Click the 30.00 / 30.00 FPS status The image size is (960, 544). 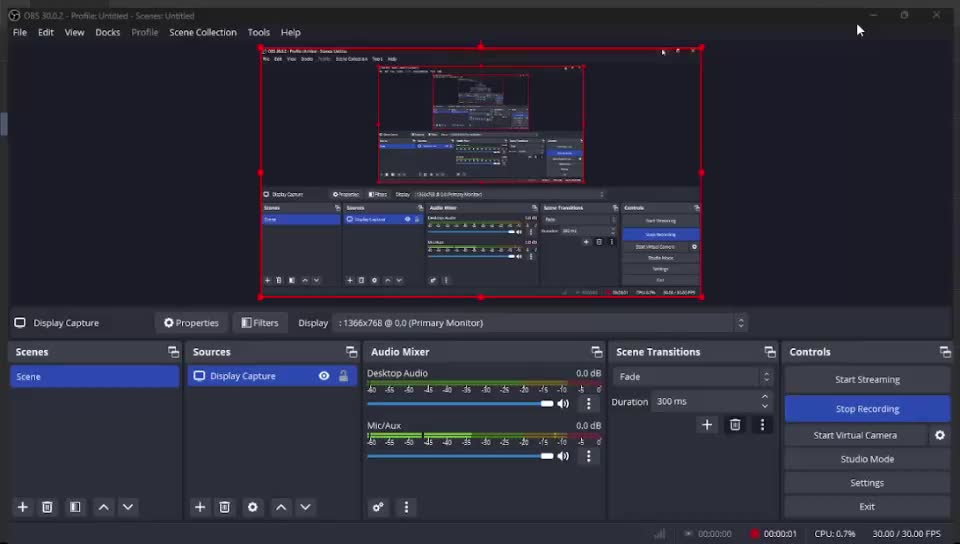point(906,534)
